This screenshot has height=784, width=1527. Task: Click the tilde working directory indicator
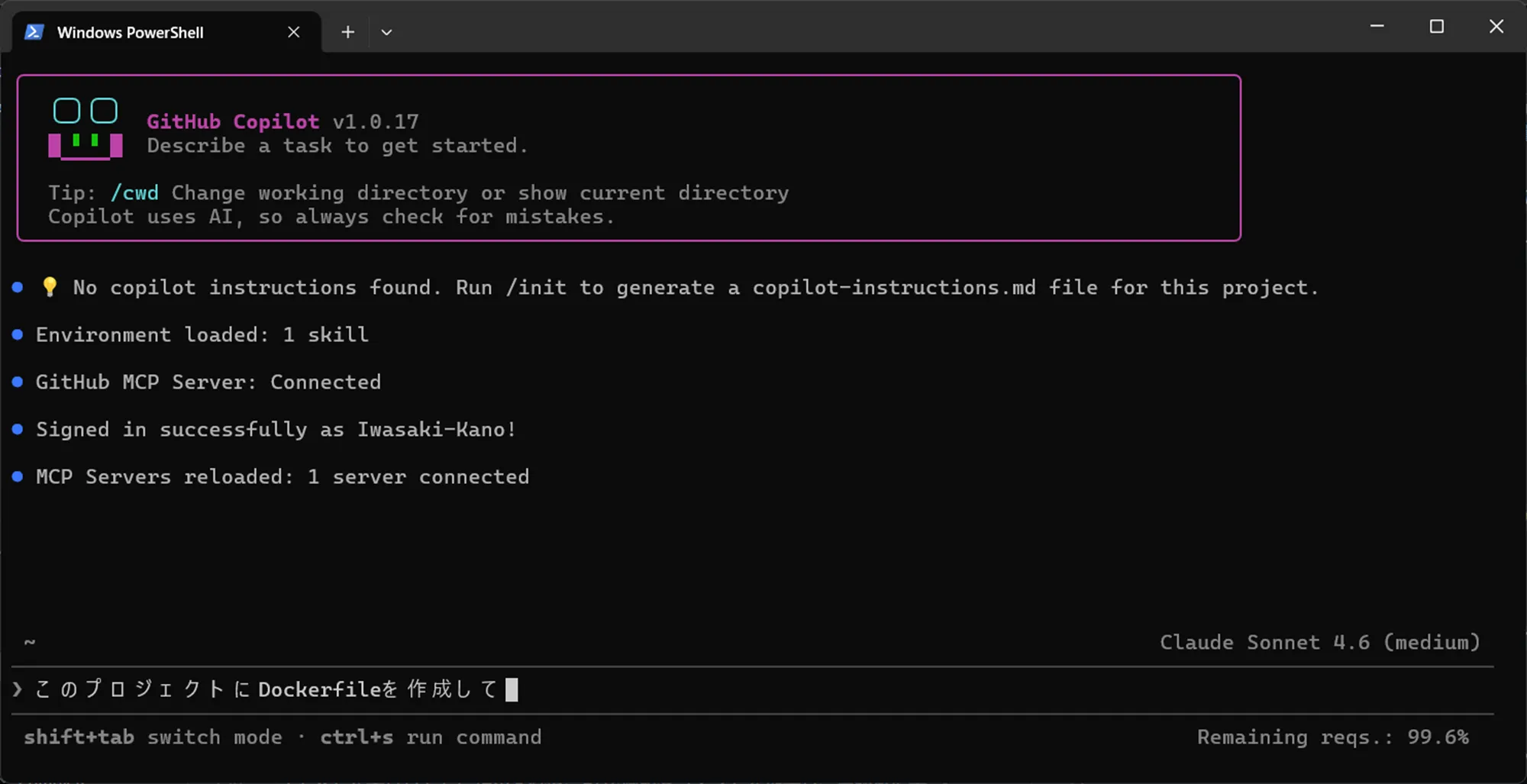point(30,642)
